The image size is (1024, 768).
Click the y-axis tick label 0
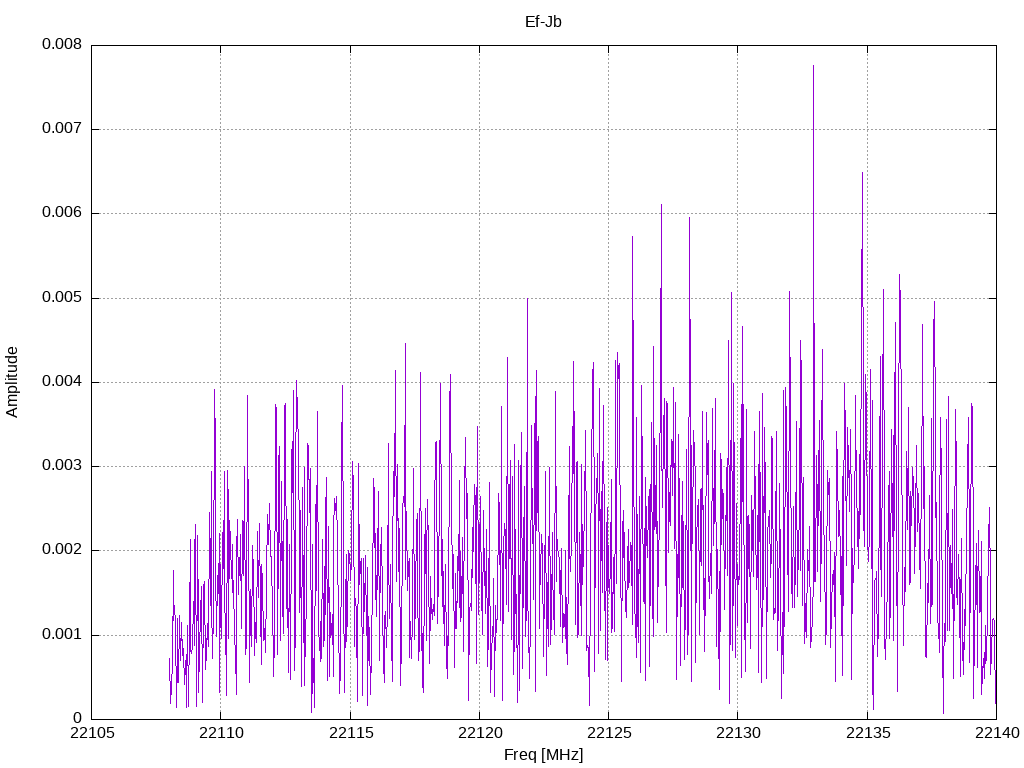[78, 719]
